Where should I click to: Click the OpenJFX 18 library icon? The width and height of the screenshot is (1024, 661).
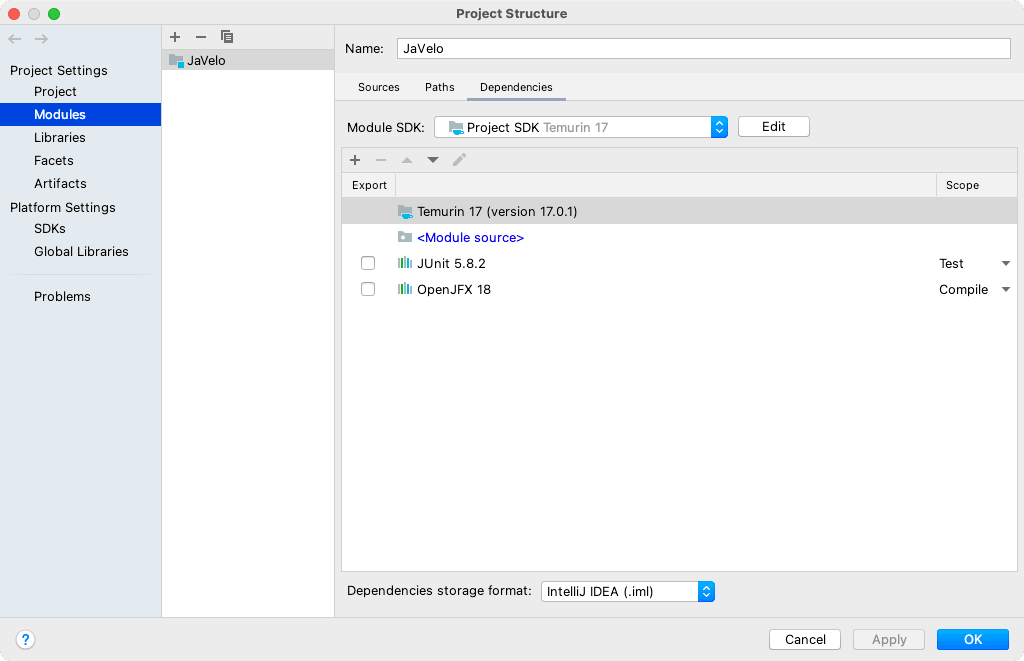click(x=405, y=289)
